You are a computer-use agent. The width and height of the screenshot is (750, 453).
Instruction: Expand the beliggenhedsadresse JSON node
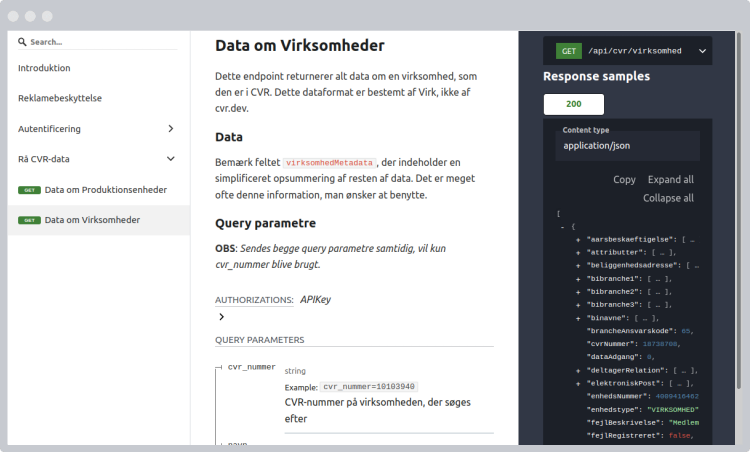(578, 265)
